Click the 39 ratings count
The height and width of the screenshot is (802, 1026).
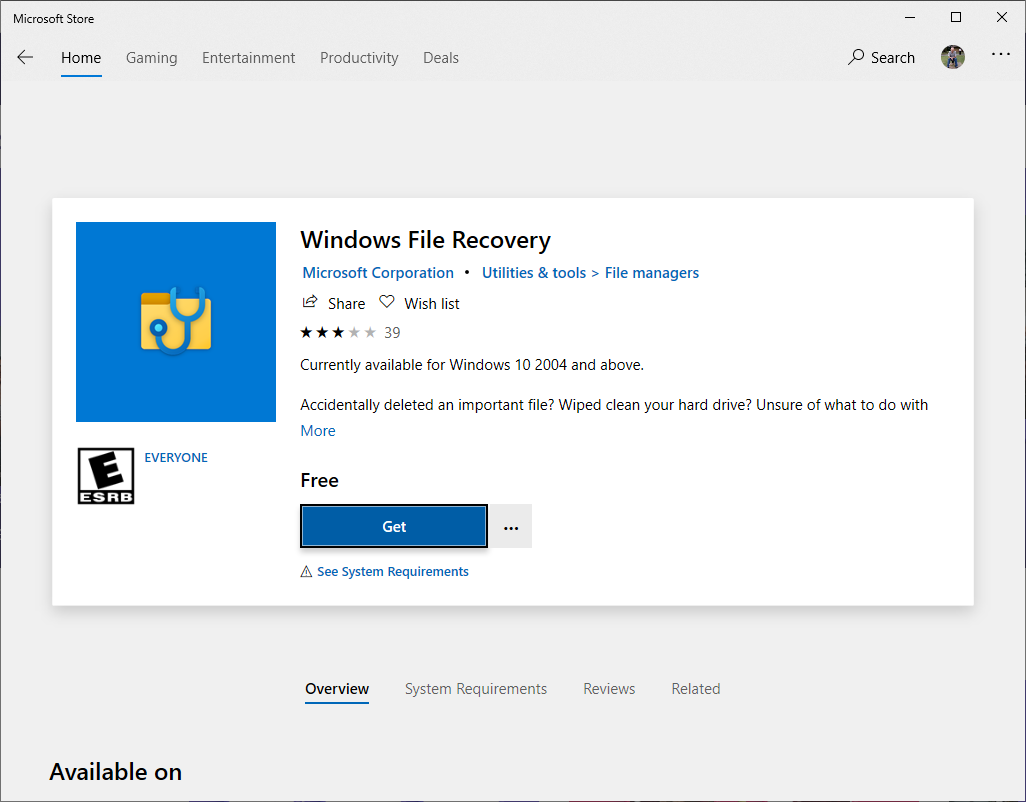[x=392, y=332]
